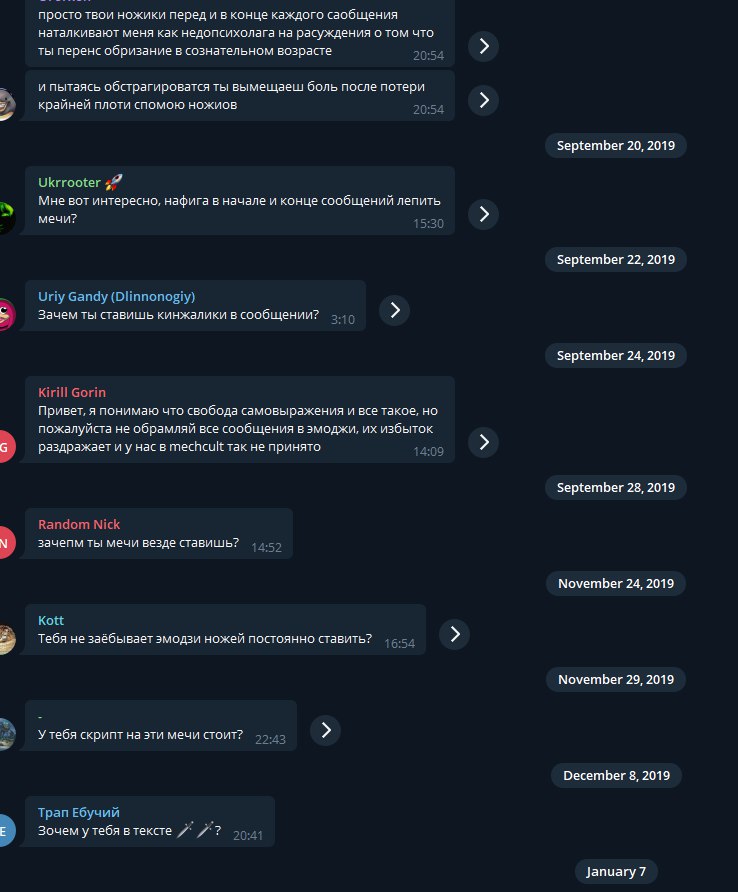The height and width of the screenshot is (892, 738).
Task: Click arrow beside the script question message
Action: (x=325, y=730)
